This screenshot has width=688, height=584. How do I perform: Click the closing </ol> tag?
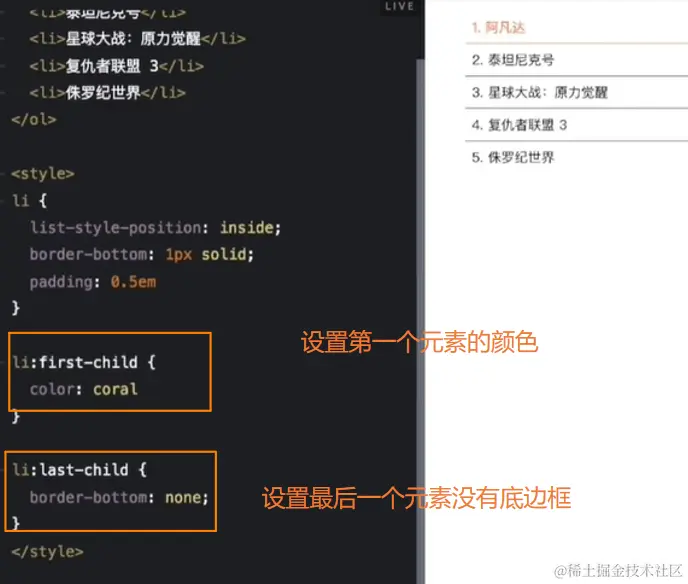[34, 119]
